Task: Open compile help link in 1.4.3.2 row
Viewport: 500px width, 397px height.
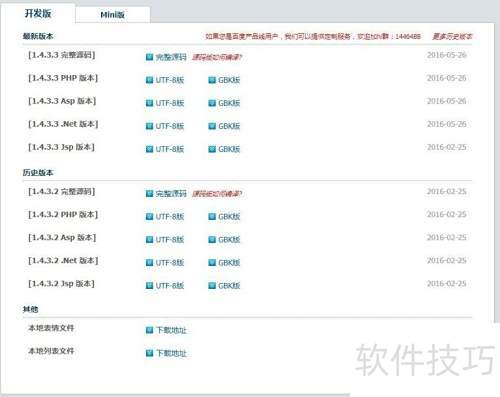Action: (x=217, y=194)
